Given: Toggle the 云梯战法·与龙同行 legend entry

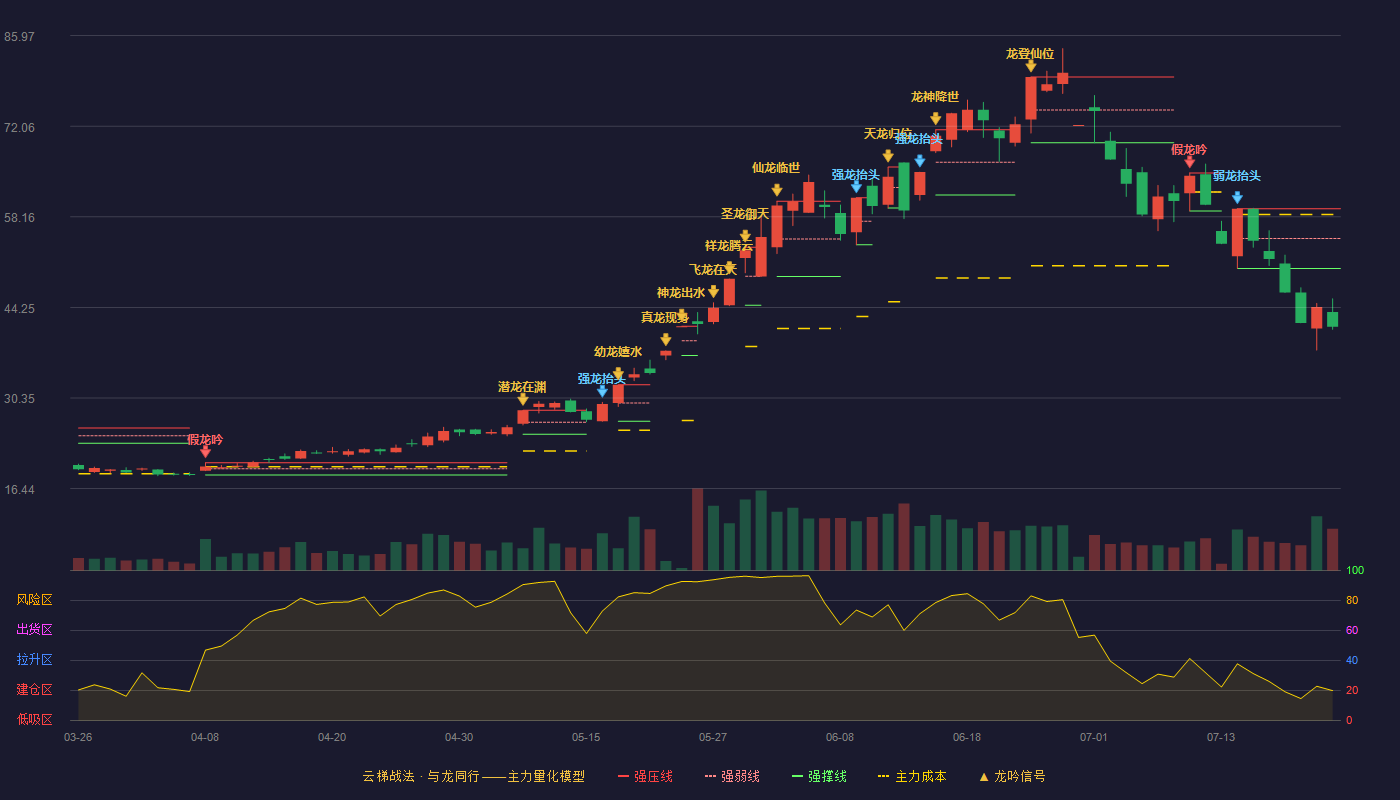Looking at the screenshot, I should pos(473,776).
